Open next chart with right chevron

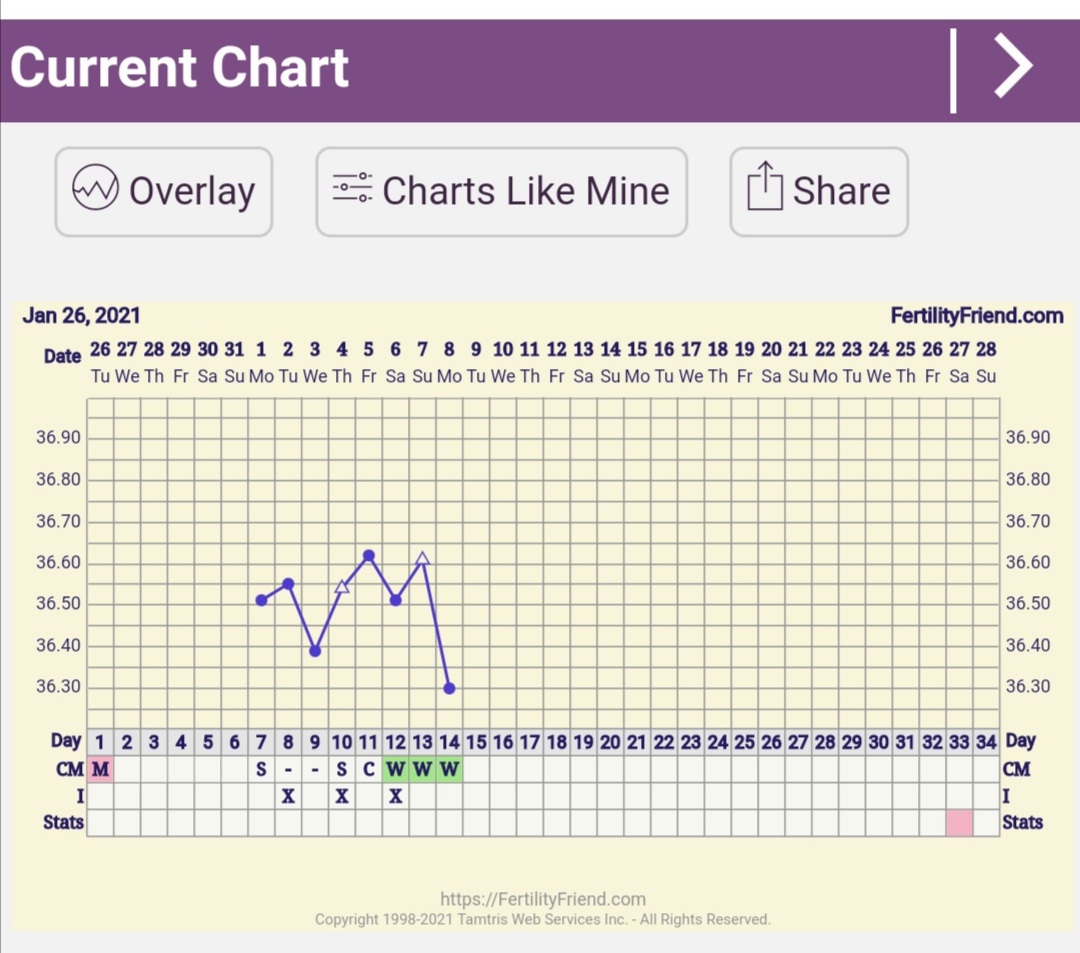coord(1012,68)
